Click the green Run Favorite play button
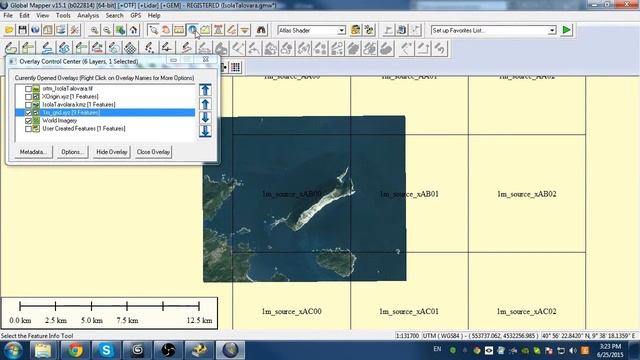 tap(567, 30)
